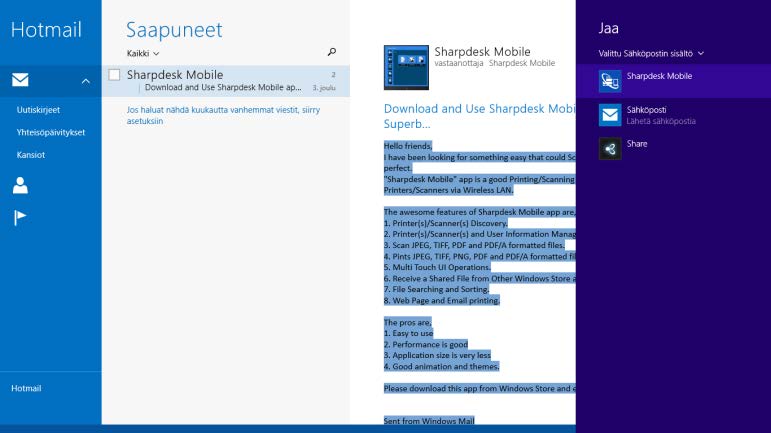The height and width of the screenshot is (433, 771).
Task: Click the '3. joulu' message date
Action: click(x=324, y=87)
